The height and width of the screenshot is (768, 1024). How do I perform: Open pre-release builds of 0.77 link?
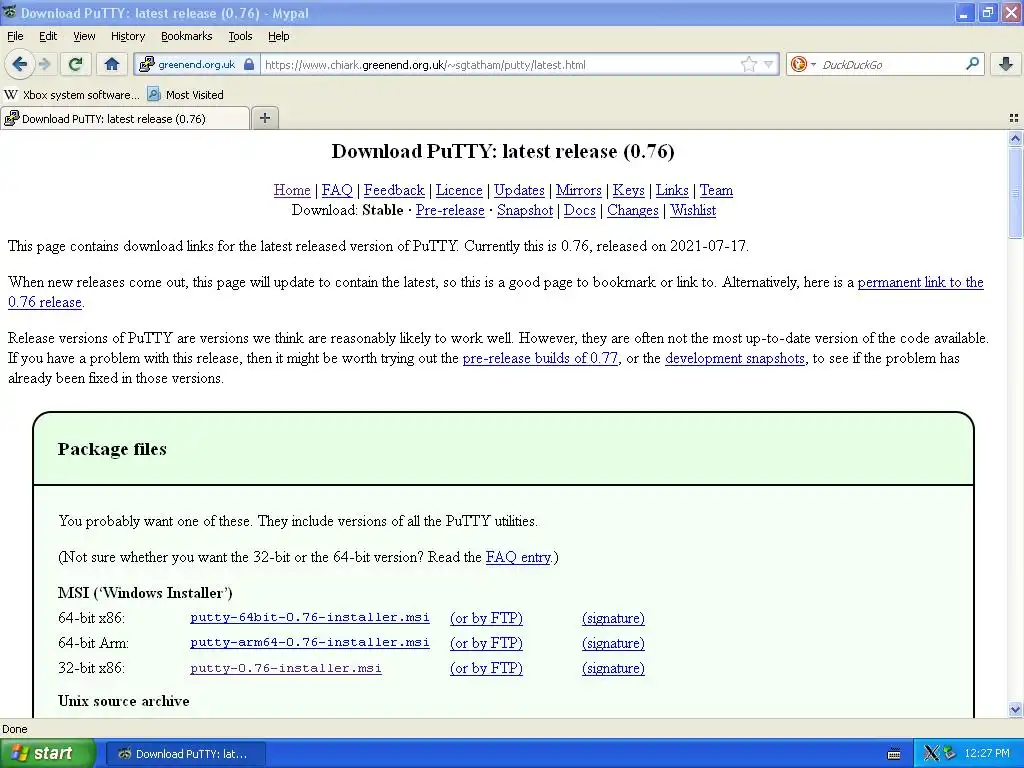pyautogui.click(x=540, y=358)
